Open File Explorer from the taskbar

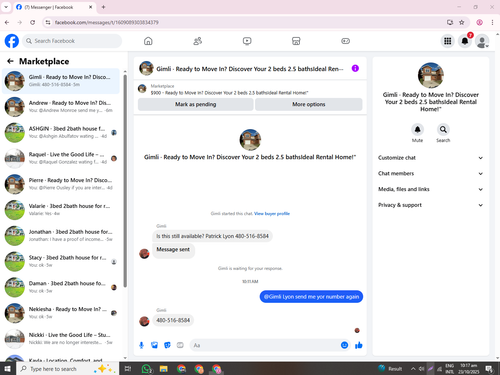pos(163,369)
